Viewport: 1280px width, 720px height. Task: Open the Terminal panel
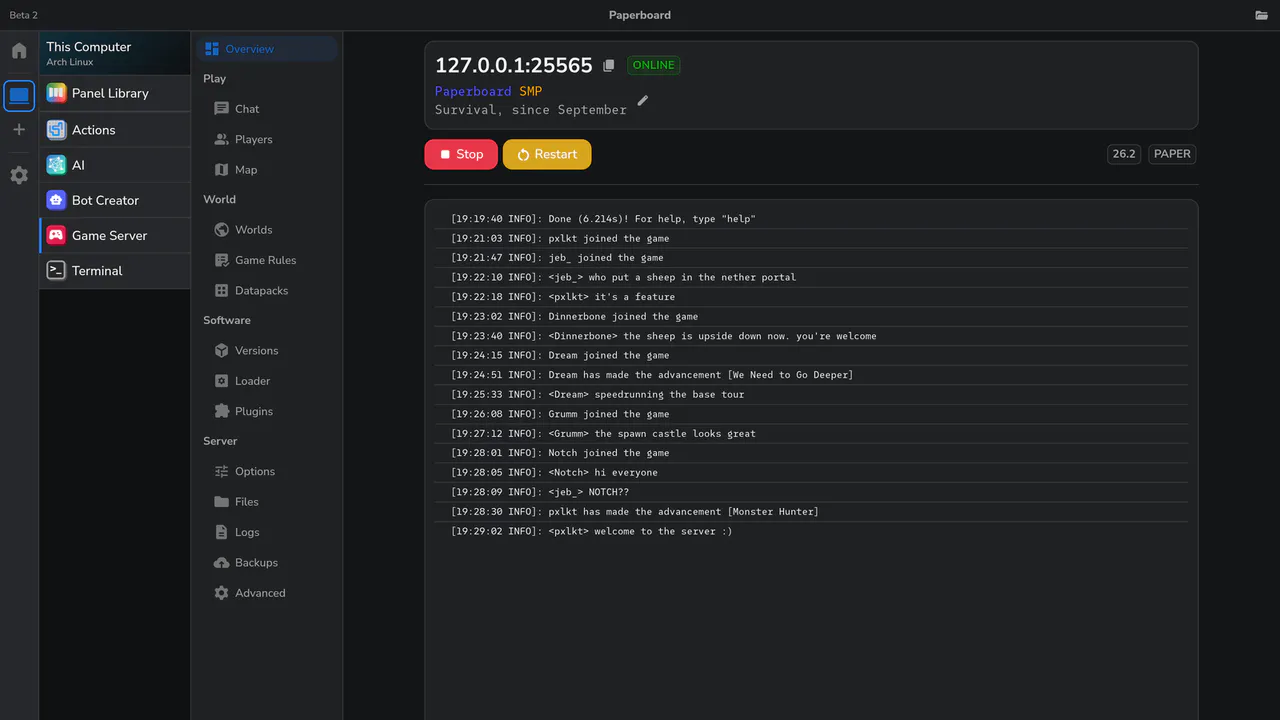(115, 270)
